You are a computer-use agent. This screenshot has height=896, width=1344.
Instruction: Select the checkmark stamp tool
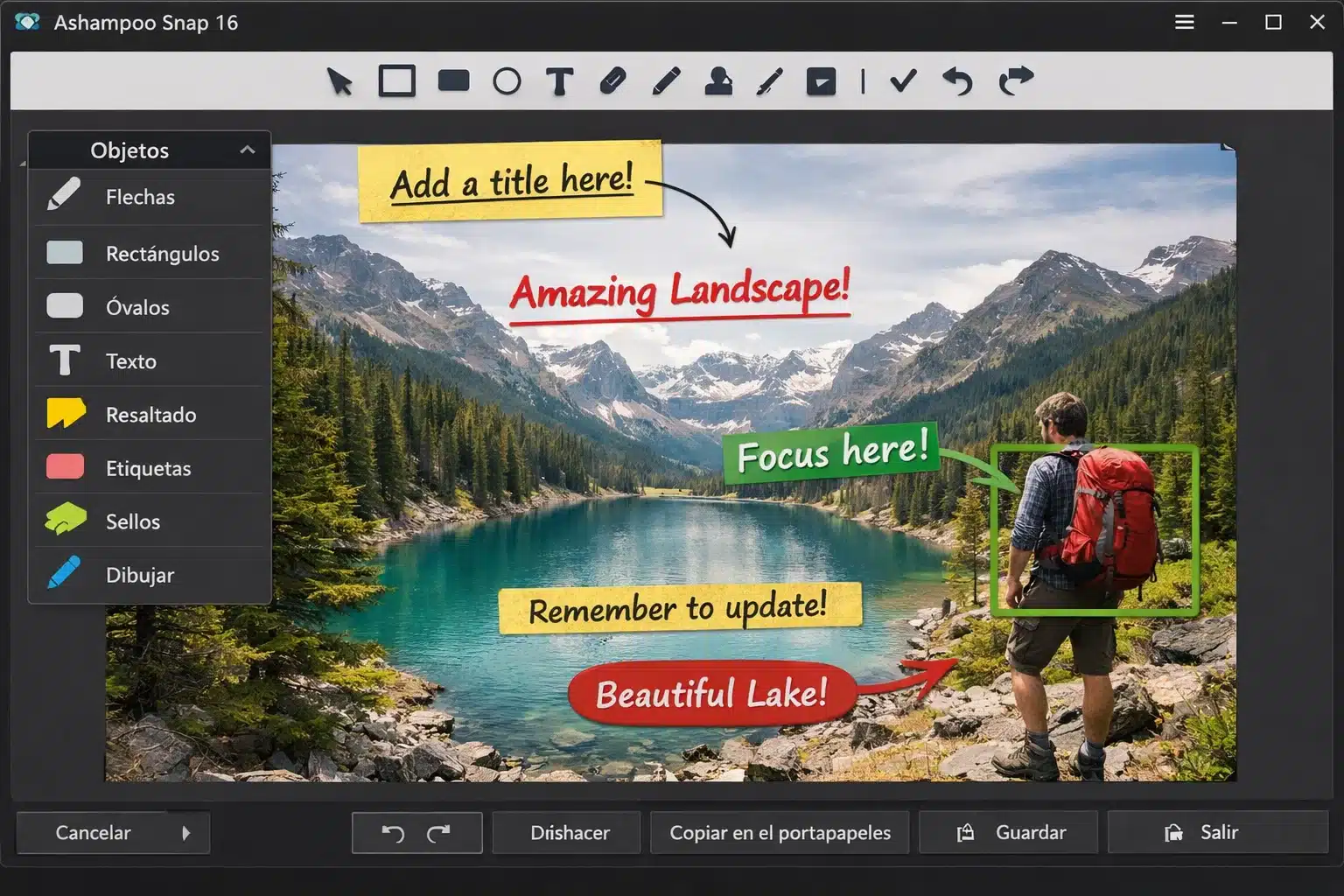click(902, 81)
